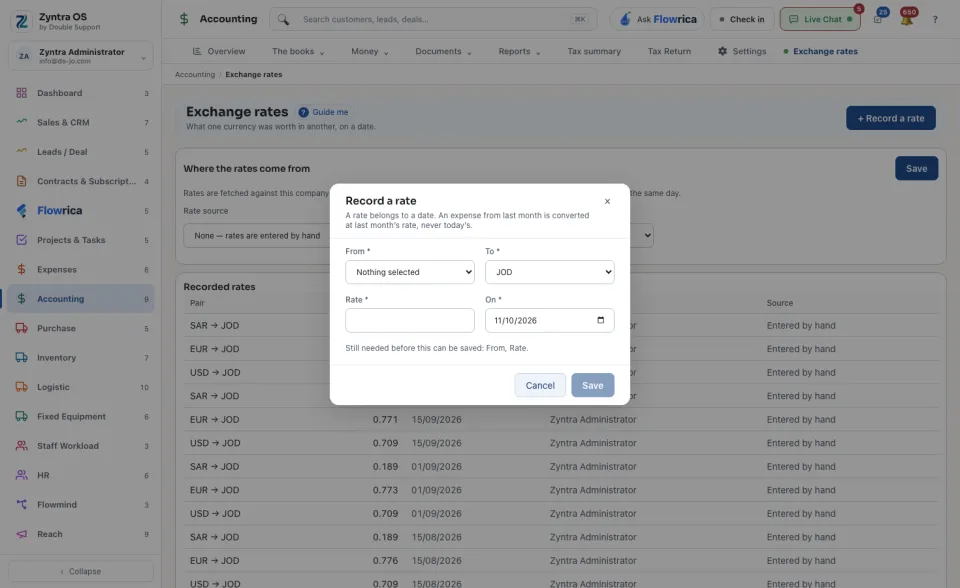Open the tasks badge icon showing 25

click(878, 19)
